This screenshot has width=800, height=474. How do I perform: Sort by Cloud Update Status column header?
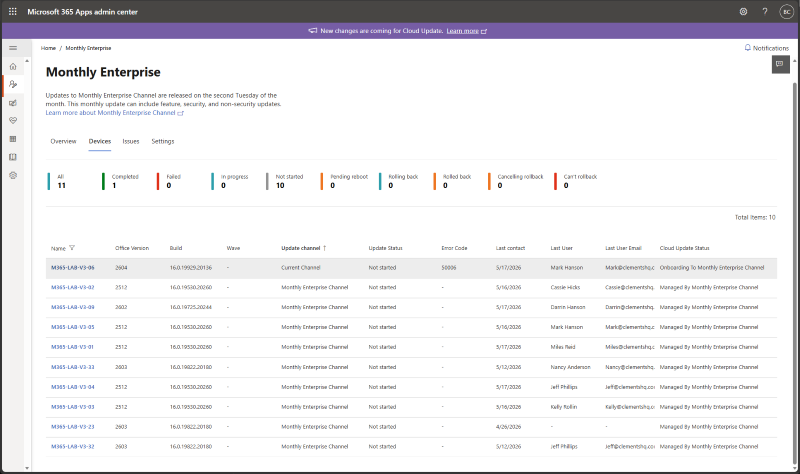684,248
